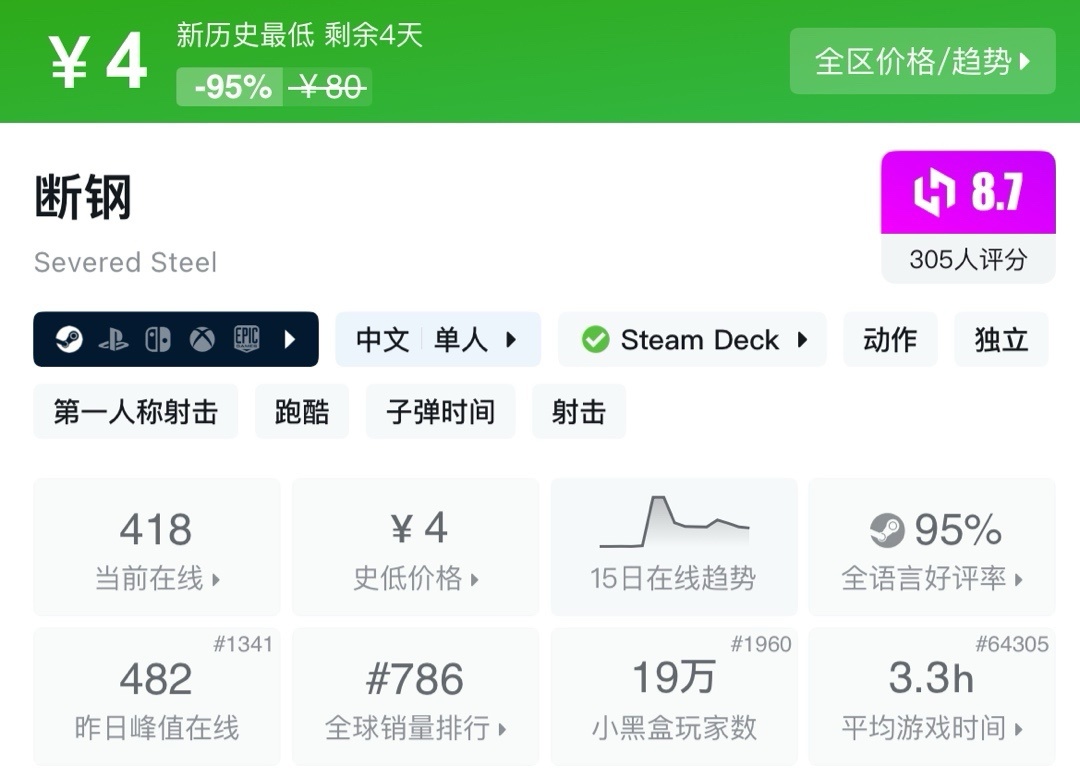Screen dimensions: 1080x778
Task: Open 当前在线 player count details
Action: click(157, 546)
